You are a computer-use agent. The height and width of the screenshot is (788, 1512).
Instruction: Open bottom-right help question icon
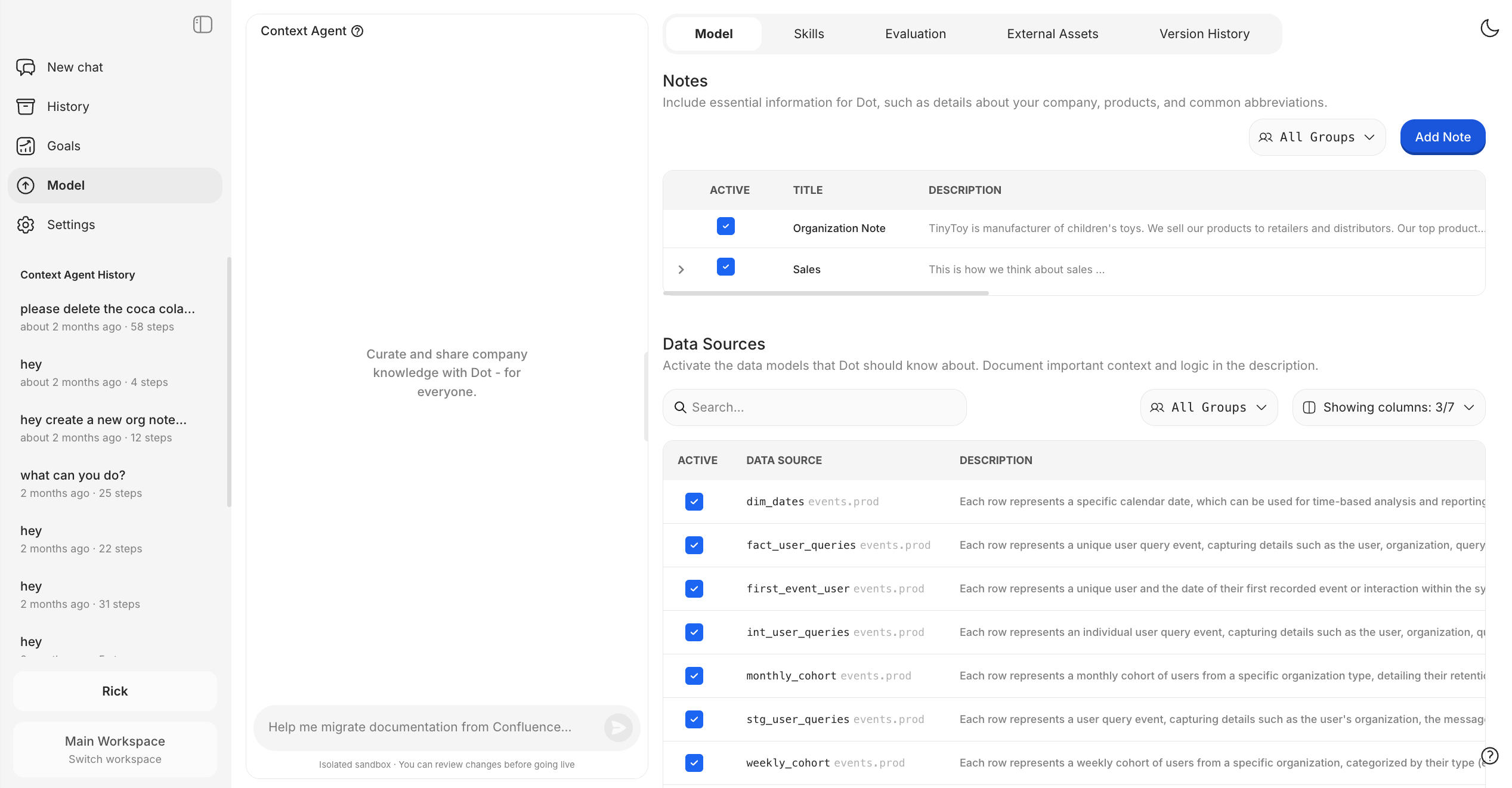[1489, 756]
